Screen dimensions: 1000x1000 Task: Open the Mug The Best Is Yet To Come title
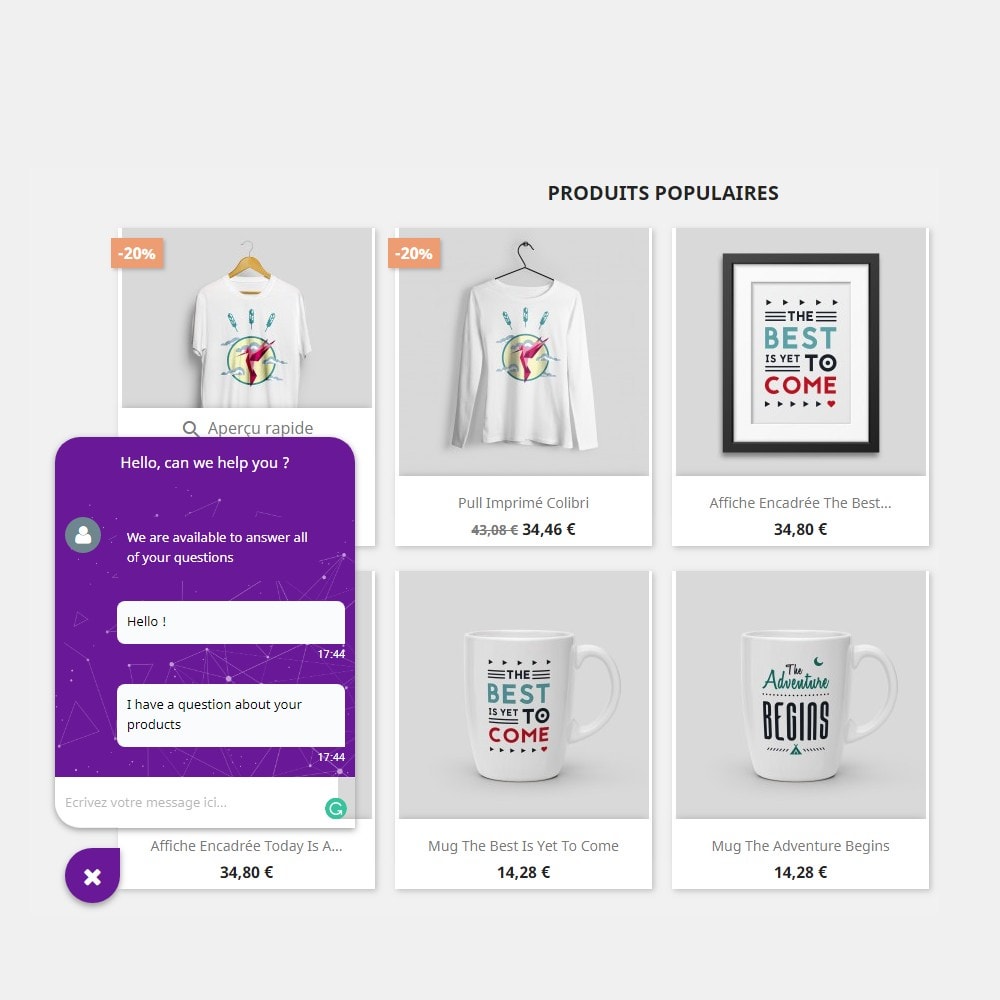click(523, 846)
